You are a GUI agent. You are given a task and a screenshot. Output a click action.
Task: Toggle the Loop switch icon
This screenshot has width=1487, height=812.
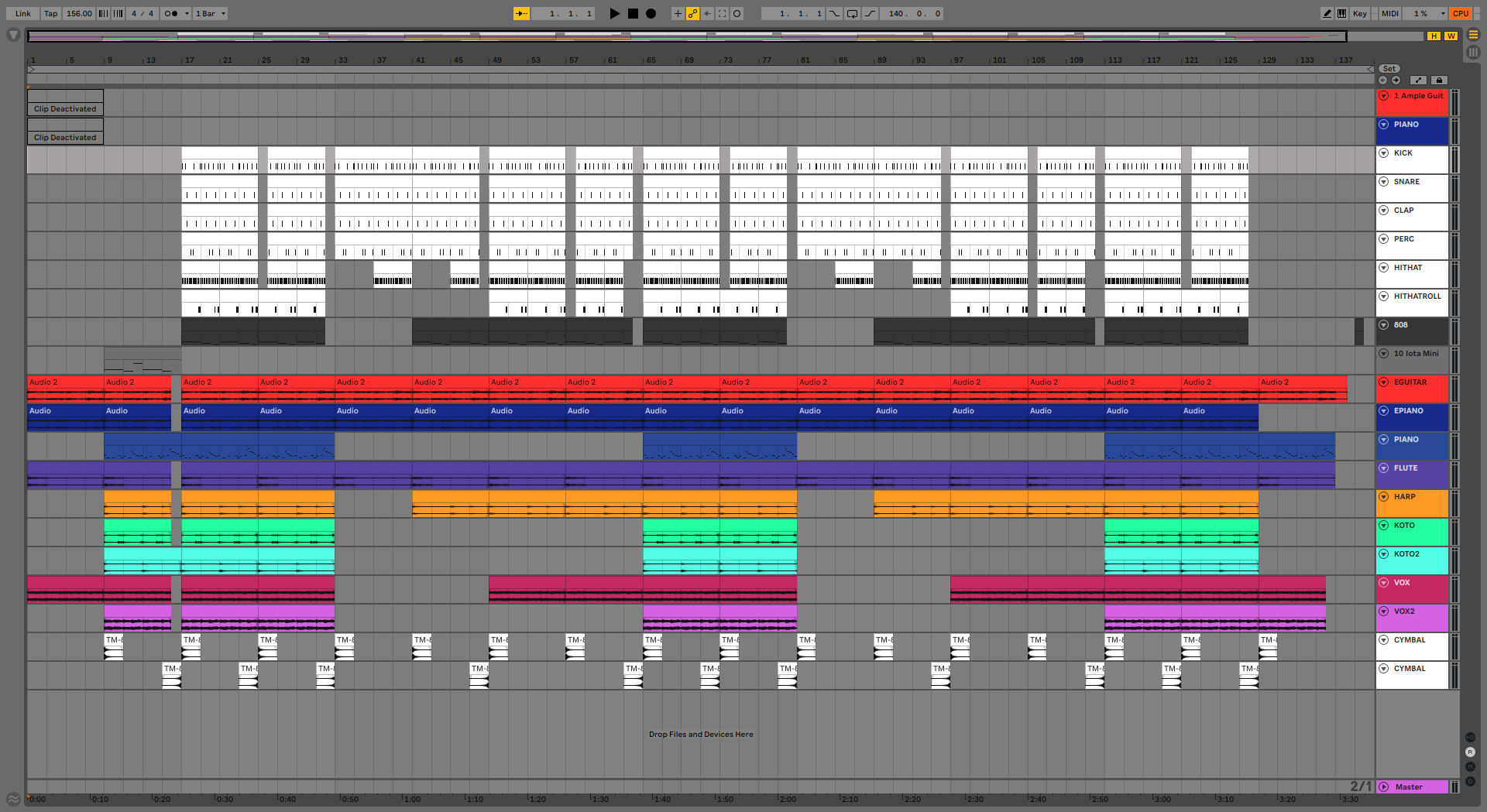point(852,13)
